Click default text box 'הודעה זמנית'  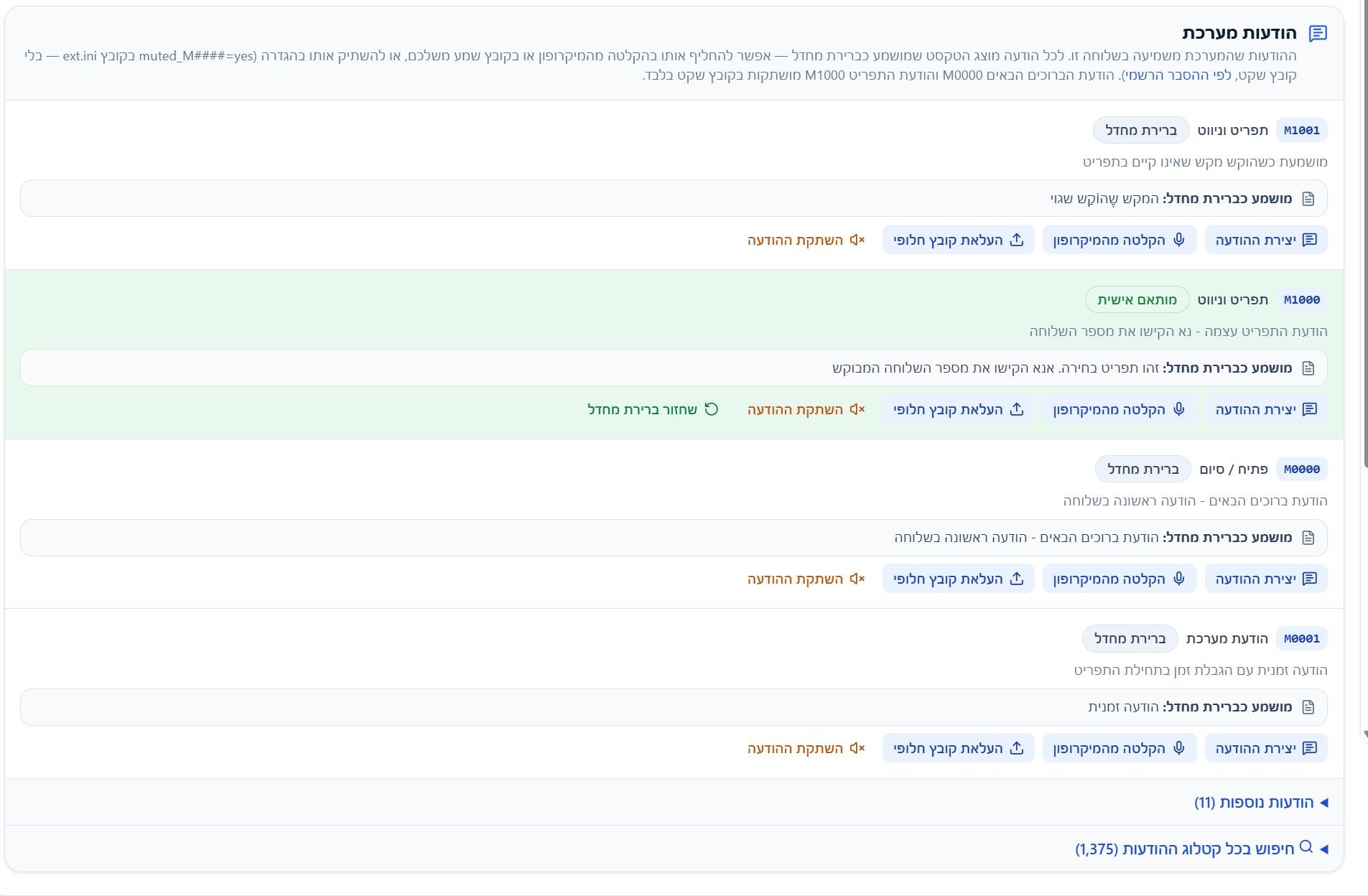674,707
